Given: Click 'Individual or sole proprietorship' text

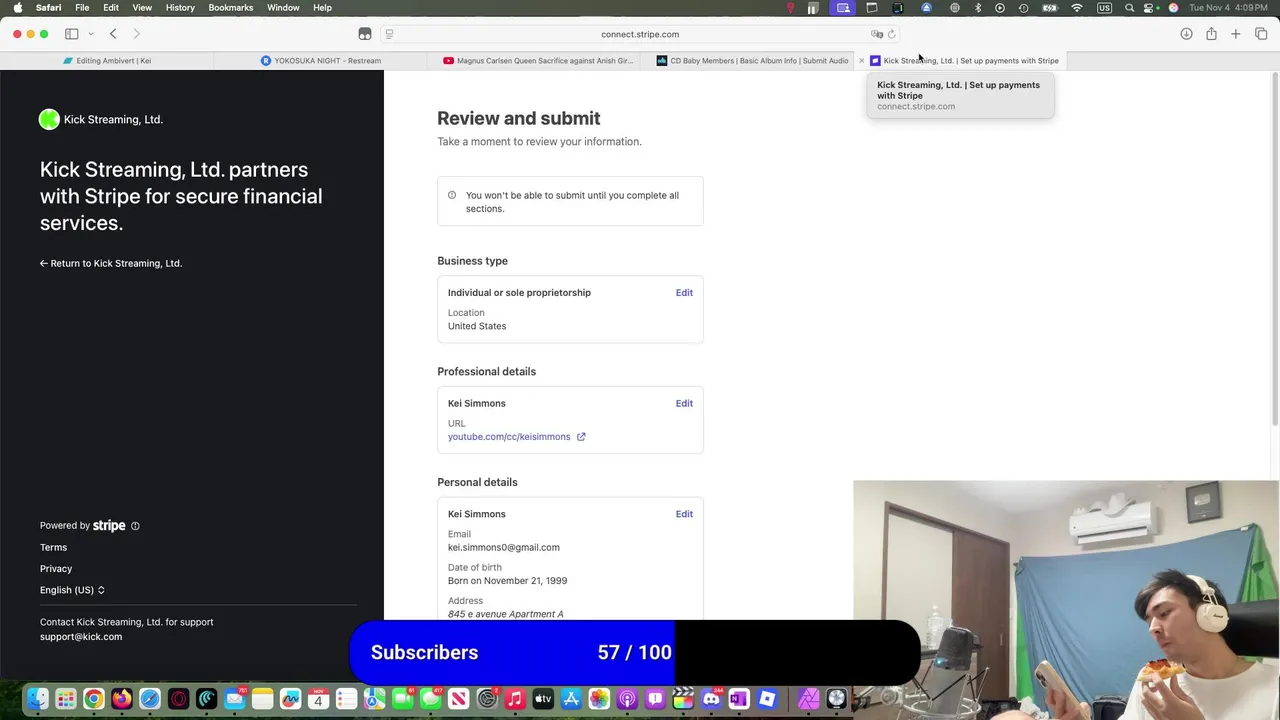Looking at the screenshot, I should [x=519, y=293].
